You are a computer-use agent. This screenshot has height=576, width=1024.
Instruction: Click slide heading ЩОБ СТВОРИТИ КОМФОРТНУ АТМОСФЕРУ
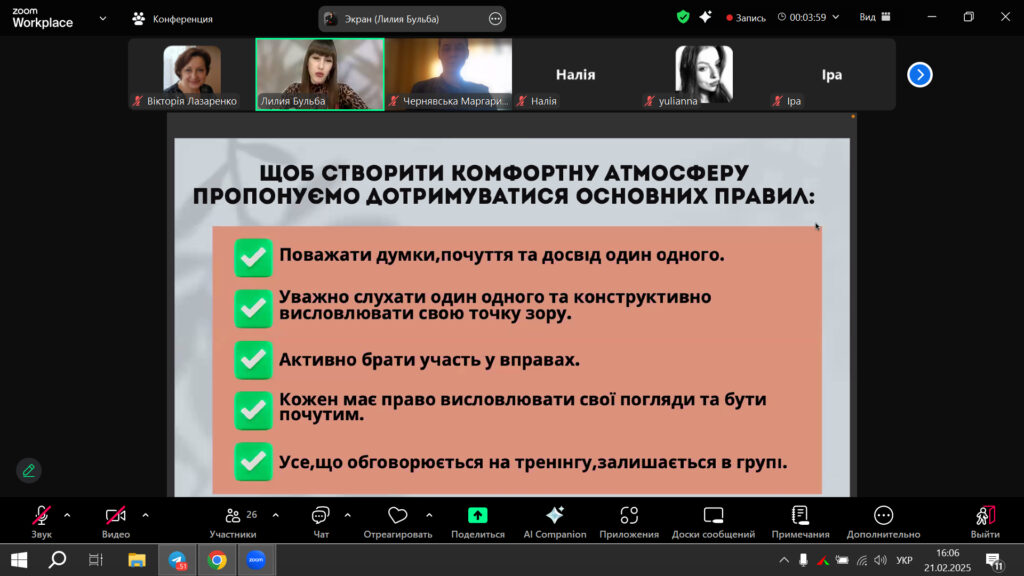click(x=504, y=173)
